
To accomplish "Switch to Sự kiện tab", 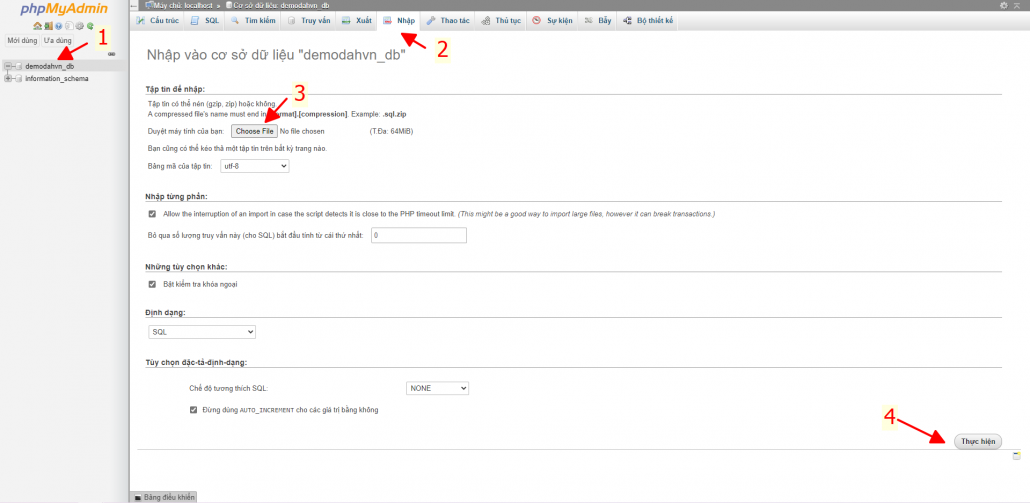I will tap(552, 20).
